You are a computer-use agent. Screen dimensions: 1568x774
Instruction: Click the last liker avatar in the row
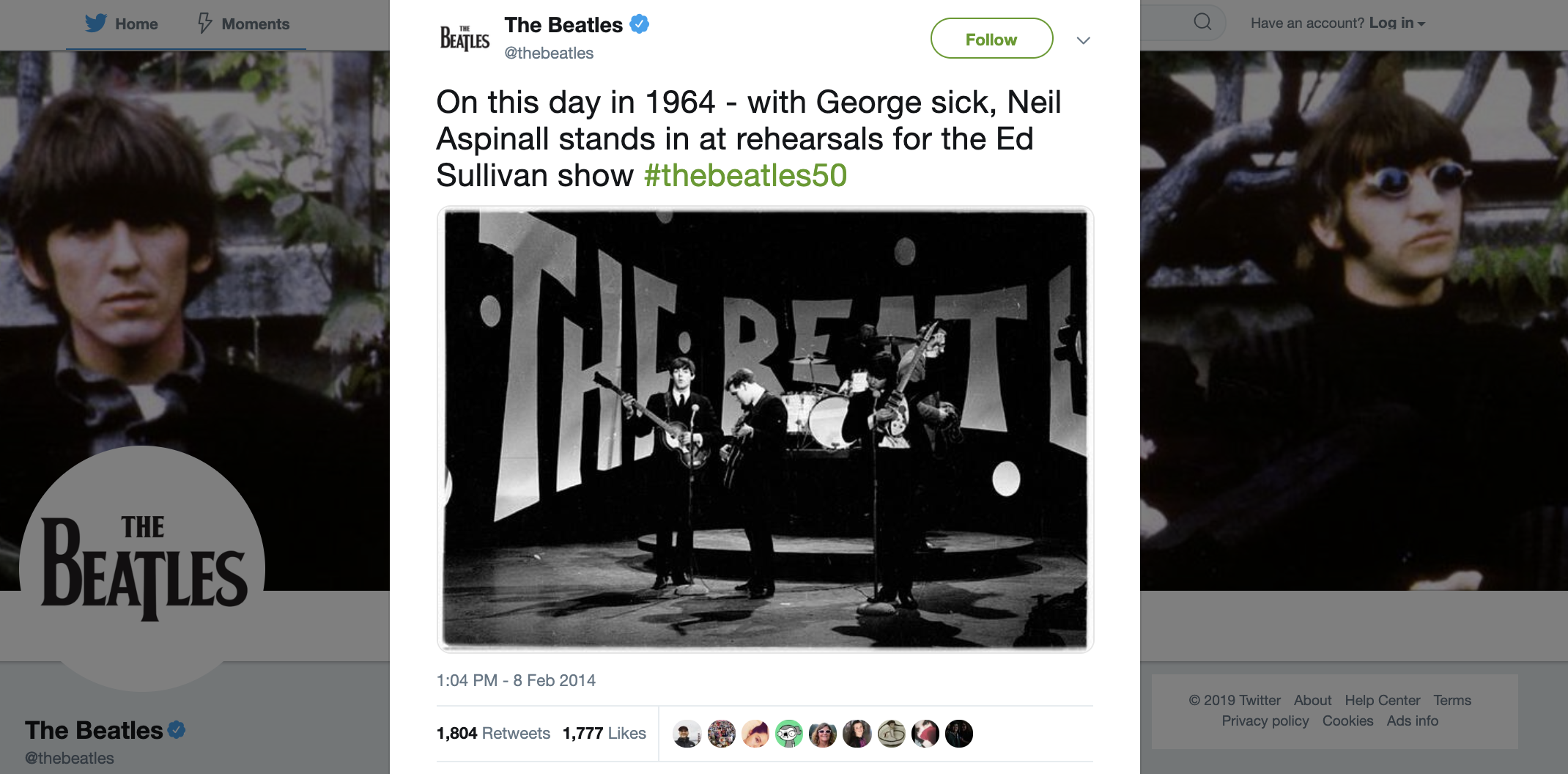tap(959, 734)
